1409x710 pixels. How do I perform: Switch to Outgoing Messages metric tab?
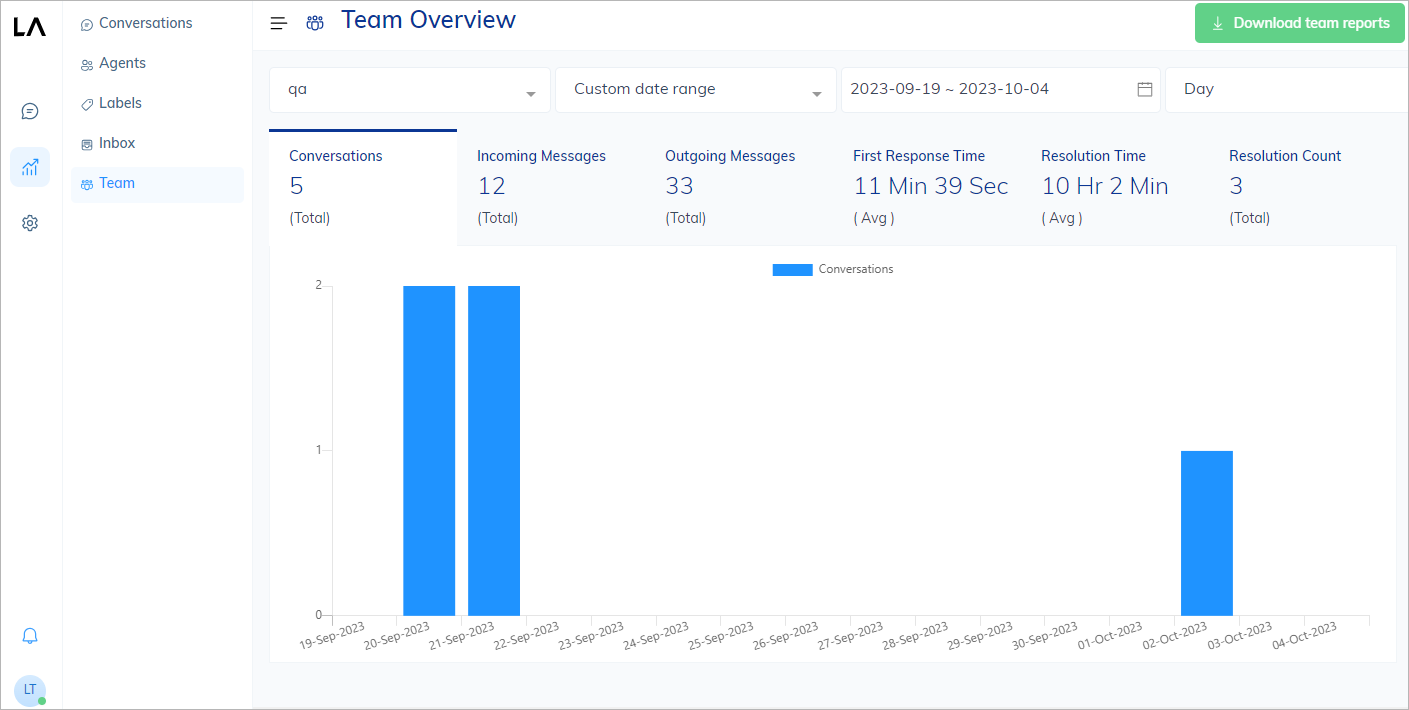pyautogui.click(x=739, y=187)
